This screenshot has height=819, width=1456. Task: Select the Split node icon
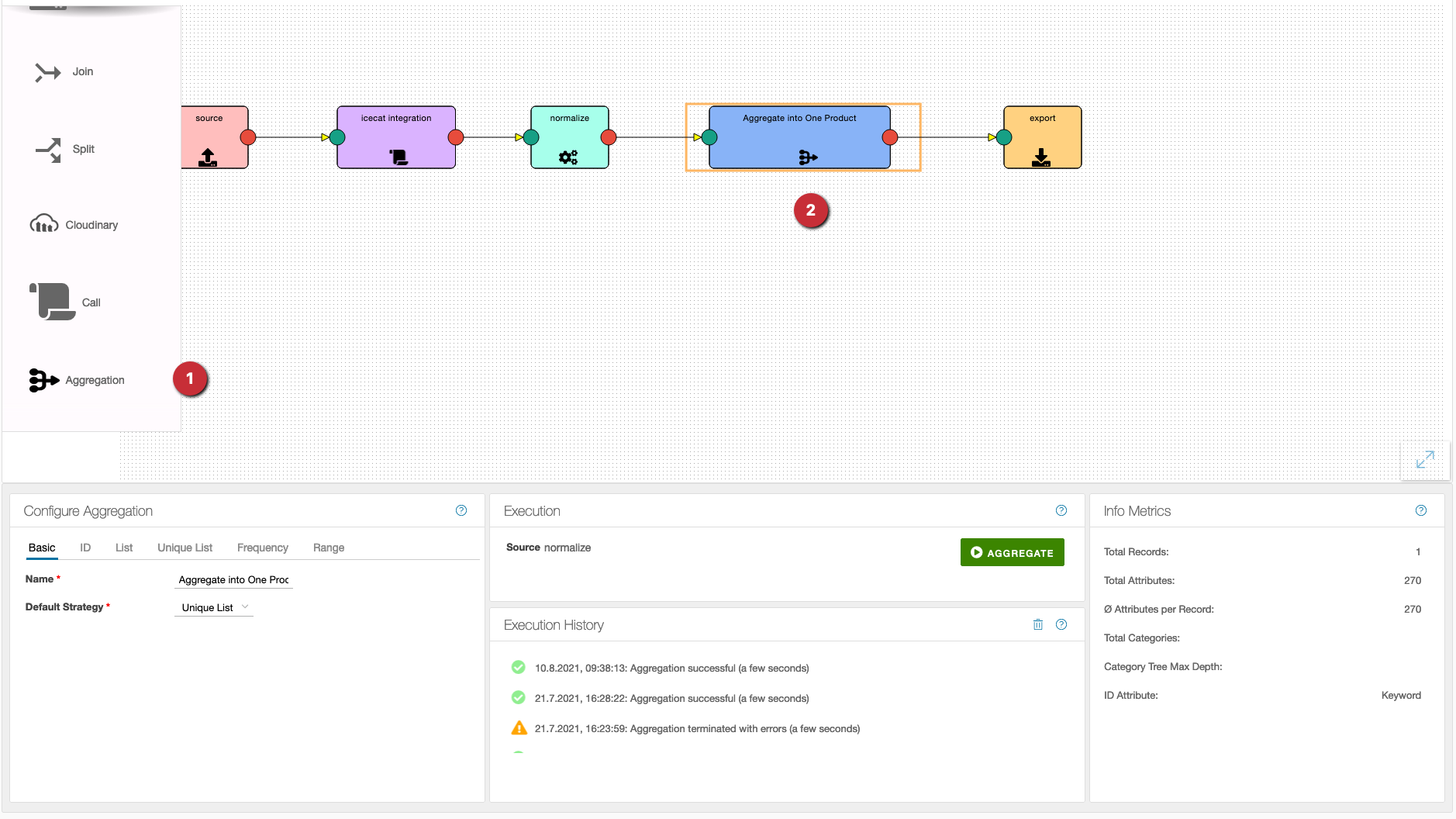coord(48,150)
